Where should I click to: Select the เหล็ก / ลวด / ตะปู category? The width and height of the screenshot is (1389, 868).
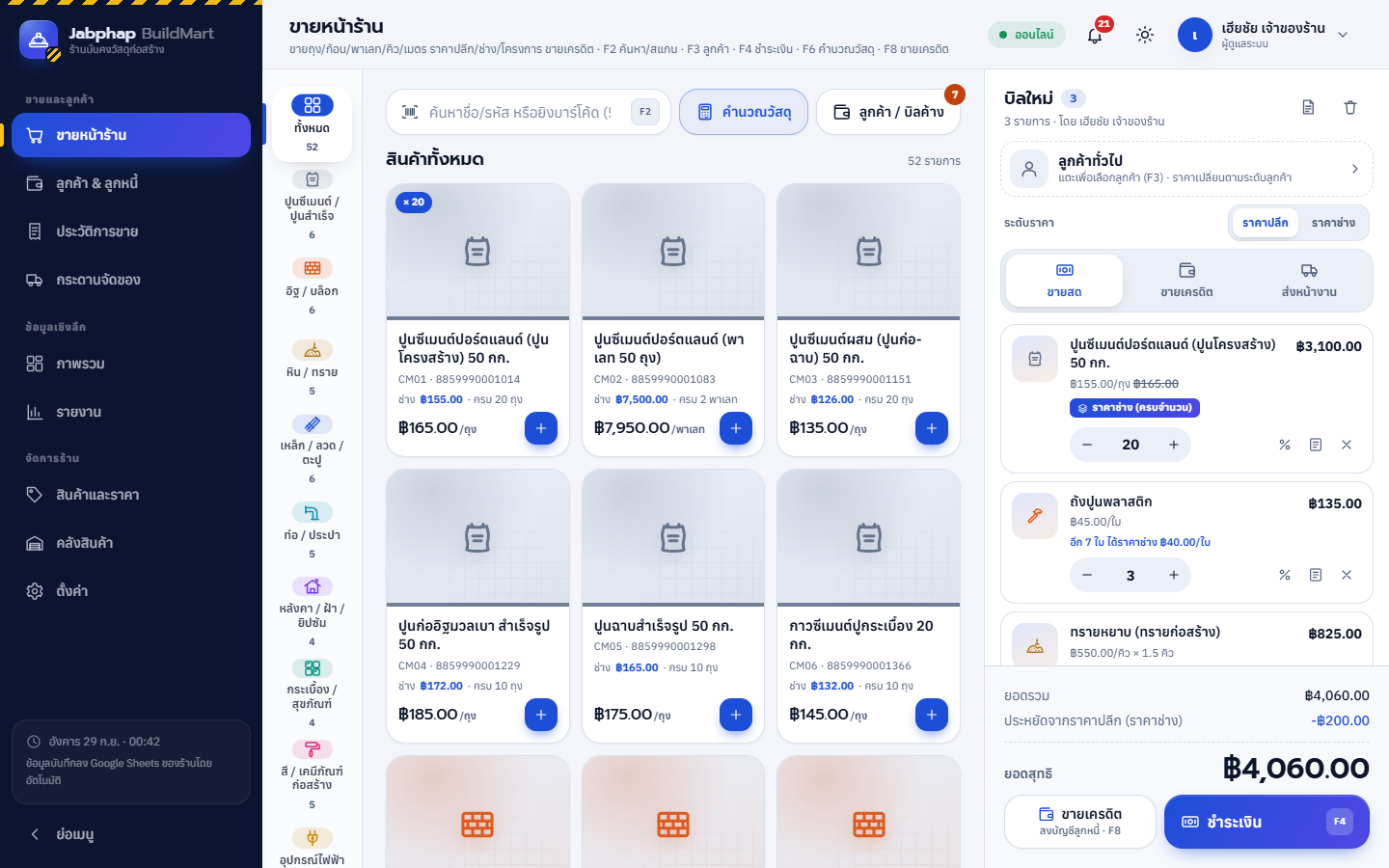pos(312,449)
